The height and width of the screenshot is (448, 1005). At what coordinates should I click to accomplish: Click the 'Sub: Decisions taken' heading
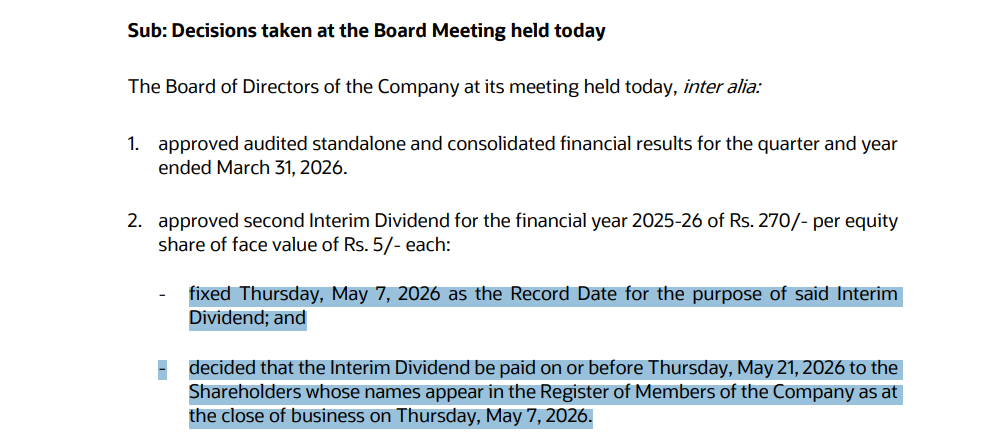point(365,31)
